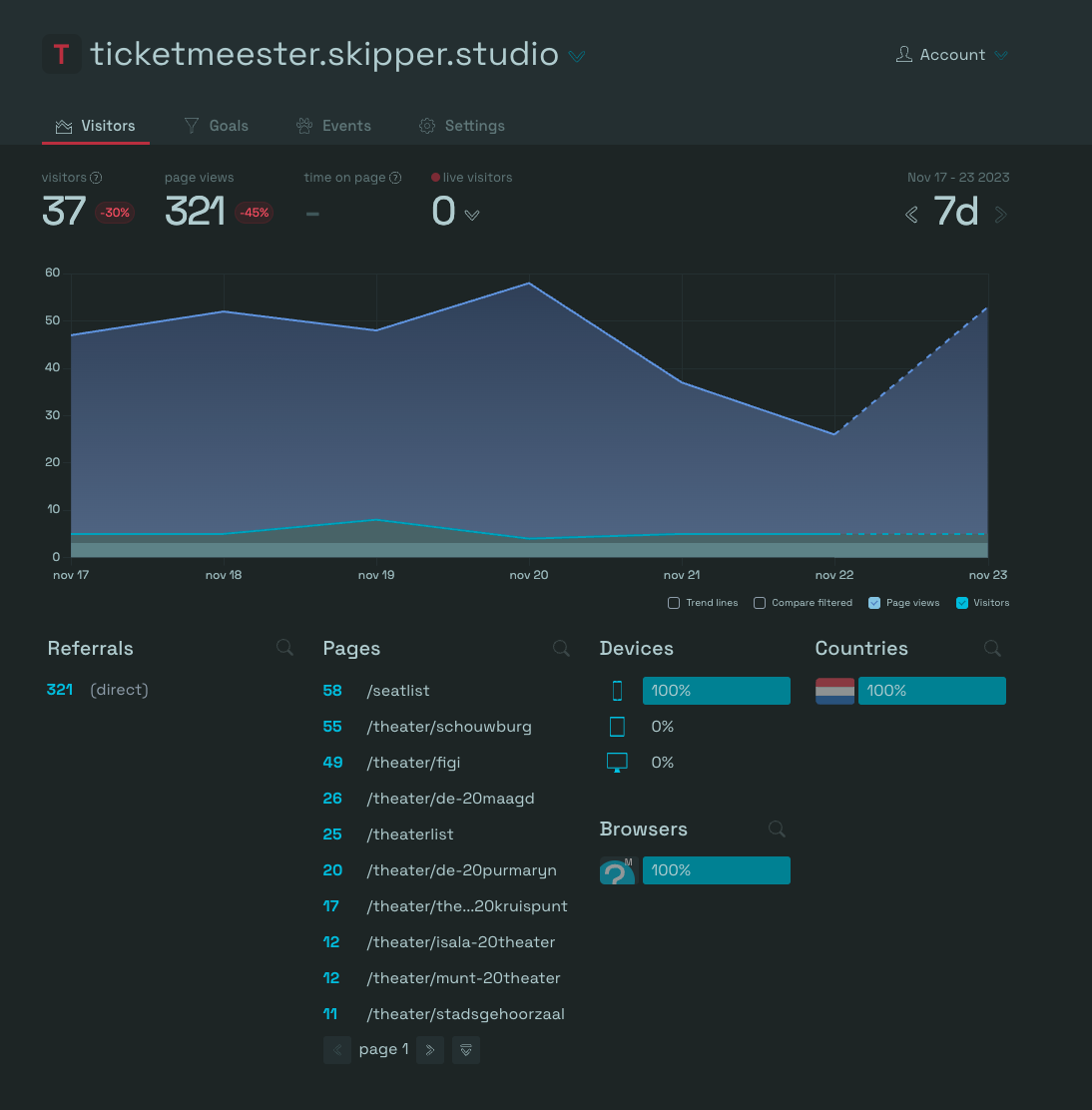Screen dimensions: 1092x1110
Task: Go to the previous 7d period
Action: point(911,215)
